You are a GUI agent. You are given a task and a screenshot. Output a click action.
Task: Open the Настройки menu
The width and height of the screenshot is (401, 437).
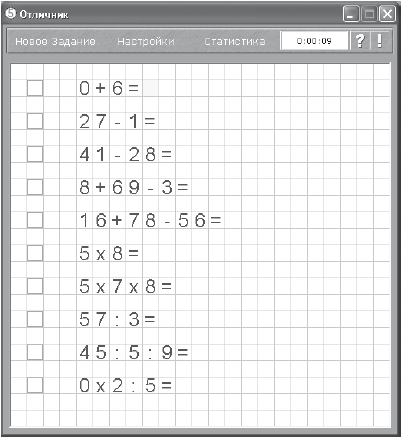(146, 41)
